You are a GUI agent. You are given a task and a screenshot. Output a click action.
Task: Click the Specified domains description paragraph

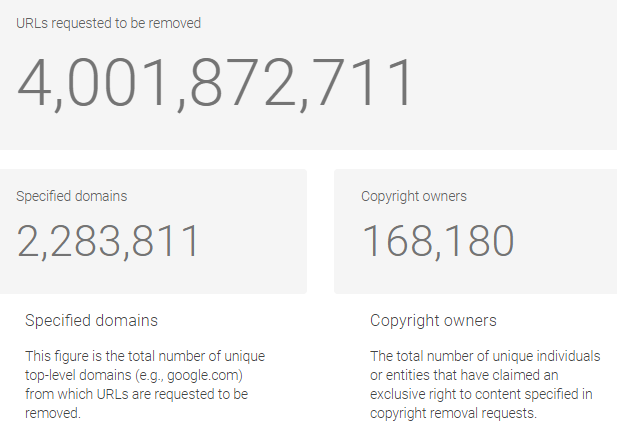145,384
